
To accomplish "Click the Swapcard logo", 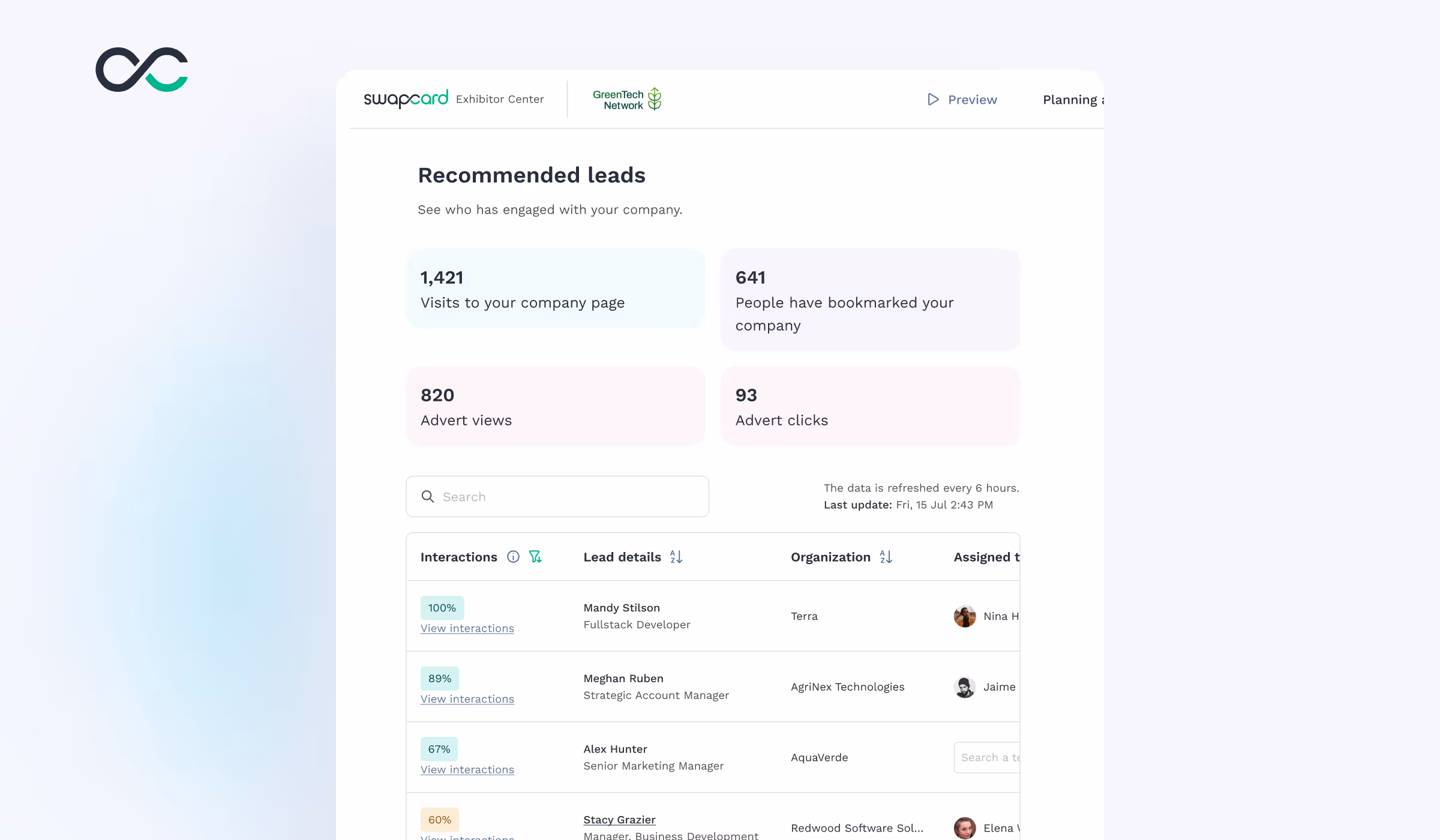I will (x=406, y=99).
